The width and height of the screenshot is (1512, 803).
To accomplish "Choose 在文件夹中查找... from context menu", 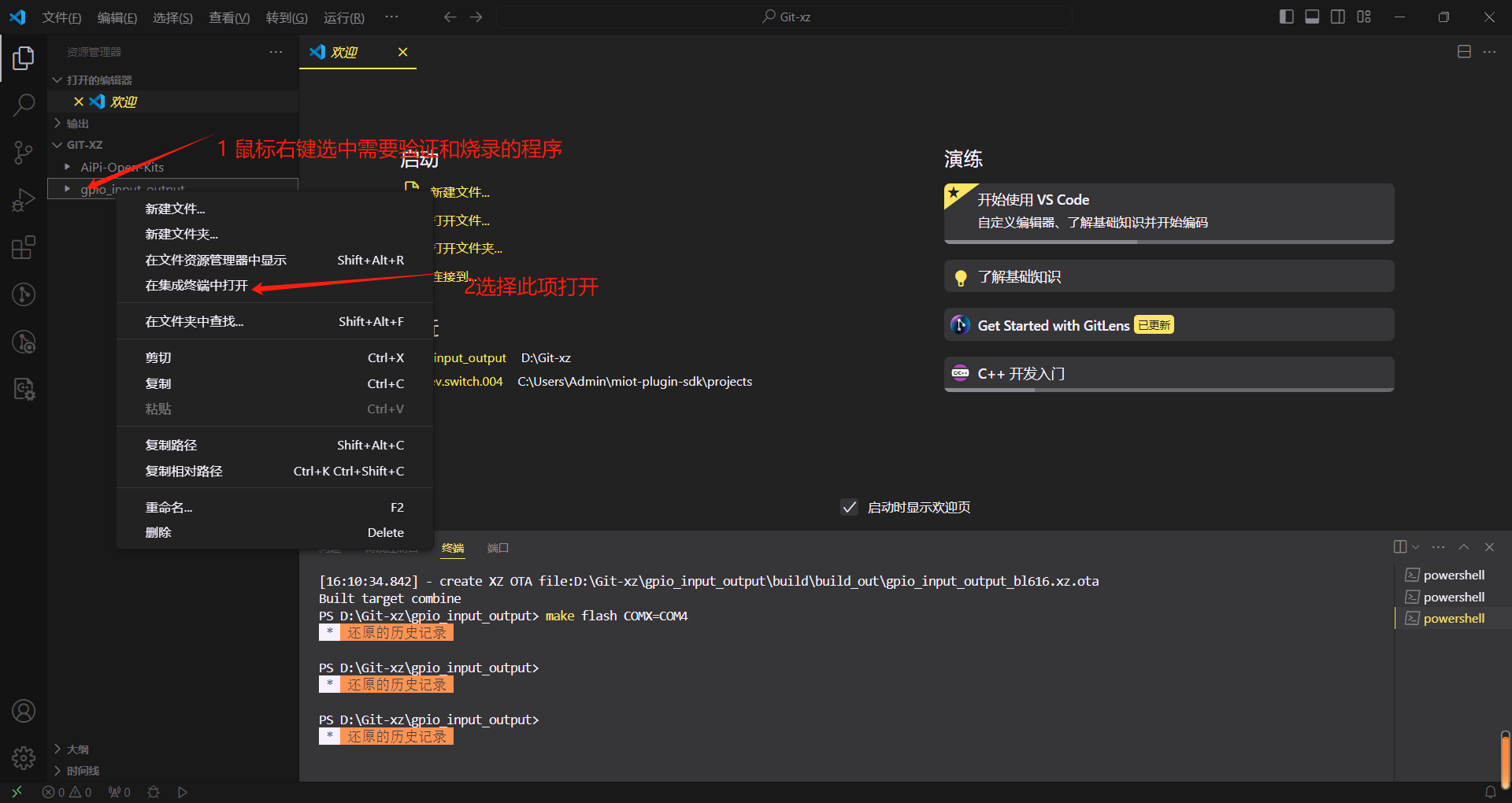I will (x=275, y=321).
